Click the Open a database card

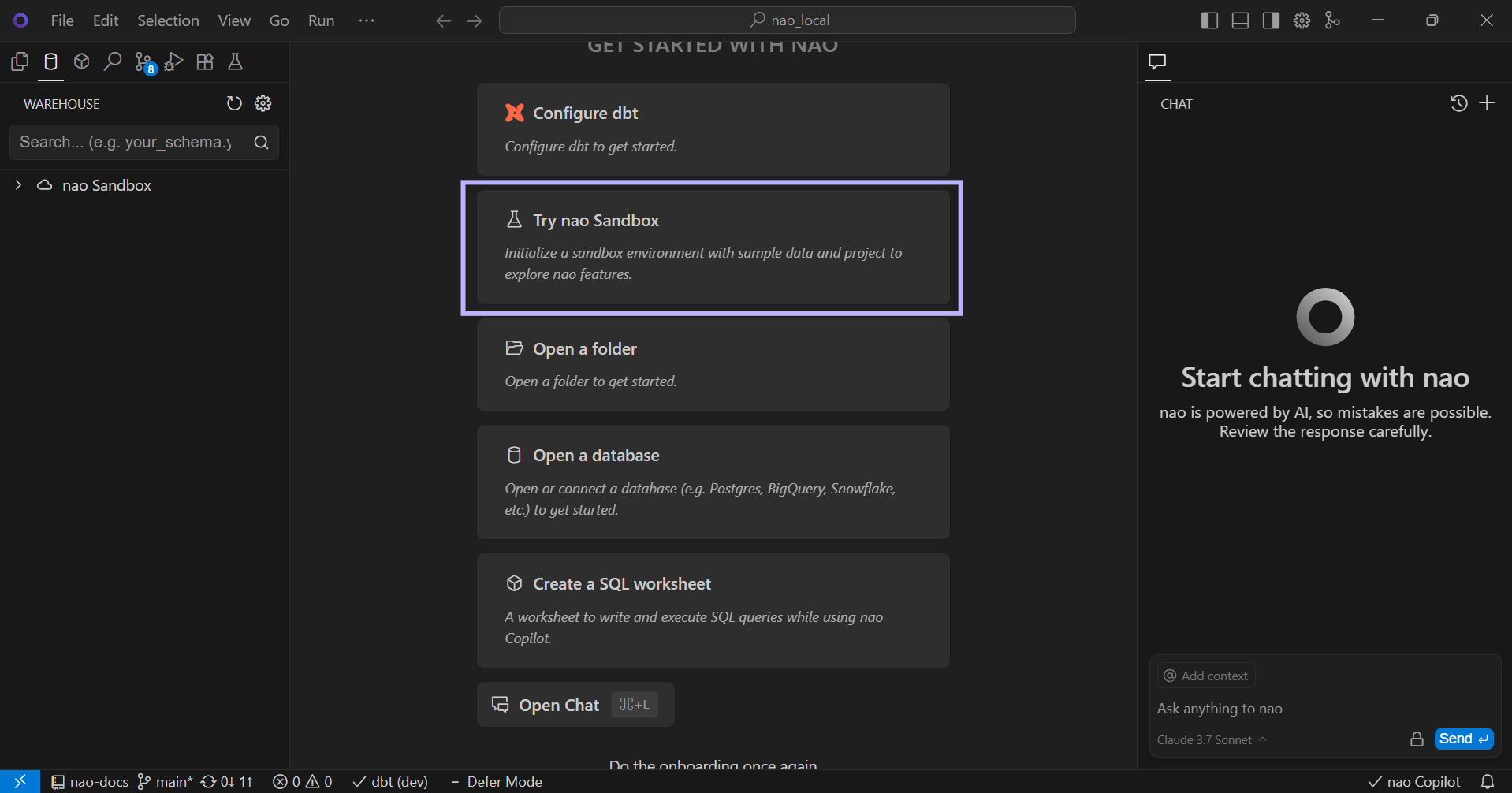[713, 482]
